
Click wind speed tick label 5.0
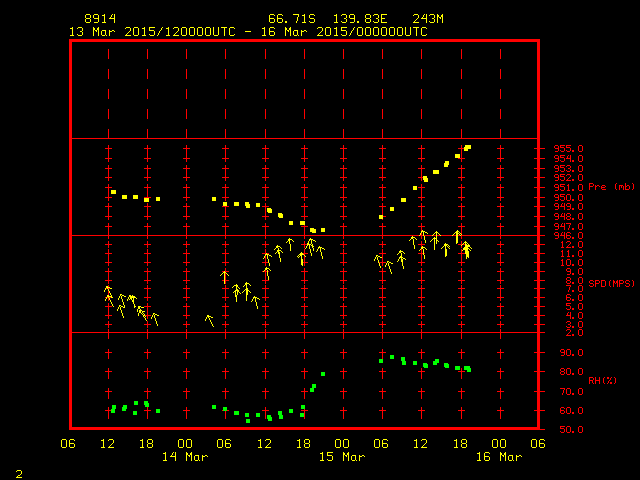574,307
